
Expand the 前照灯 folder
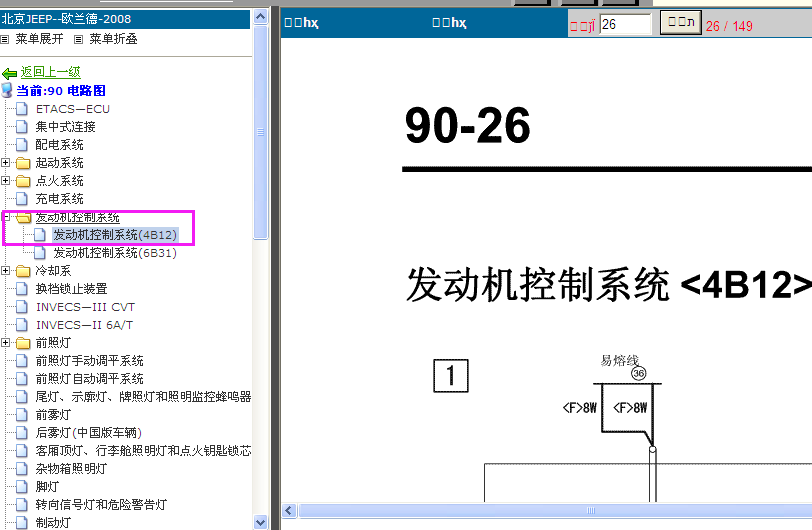5,342
